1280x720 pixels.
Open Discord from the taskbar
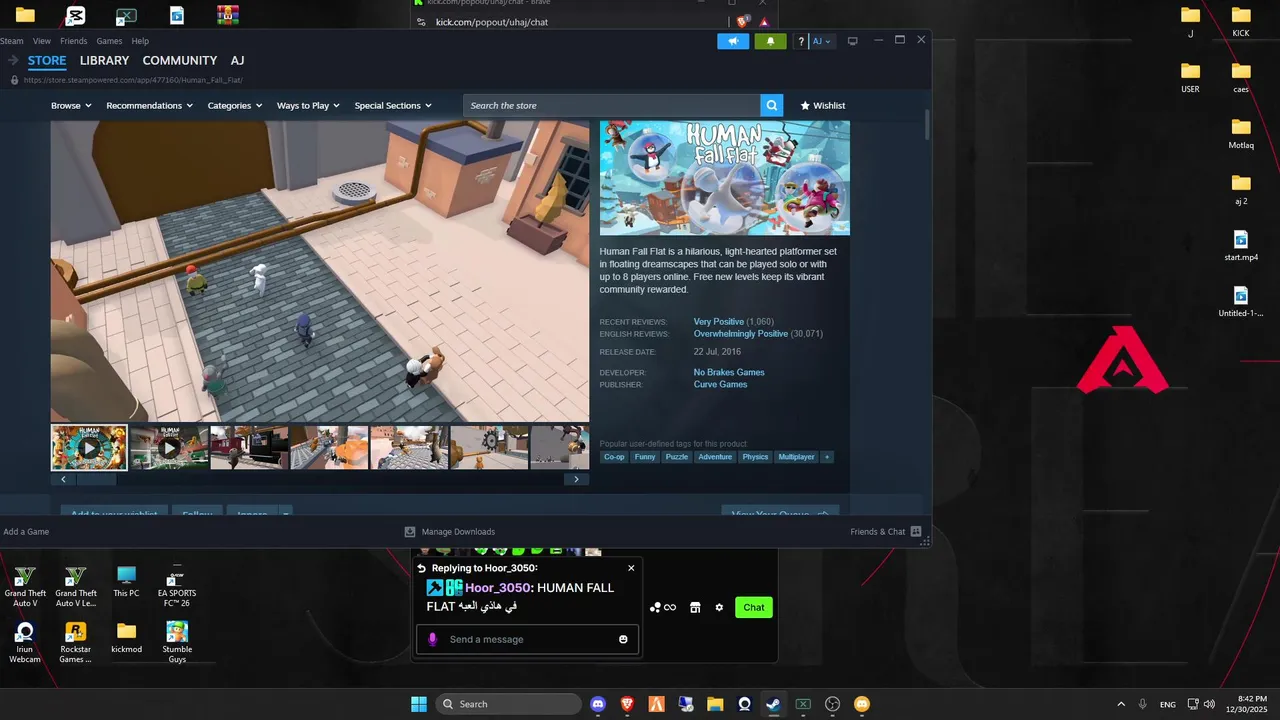(598, 704)
